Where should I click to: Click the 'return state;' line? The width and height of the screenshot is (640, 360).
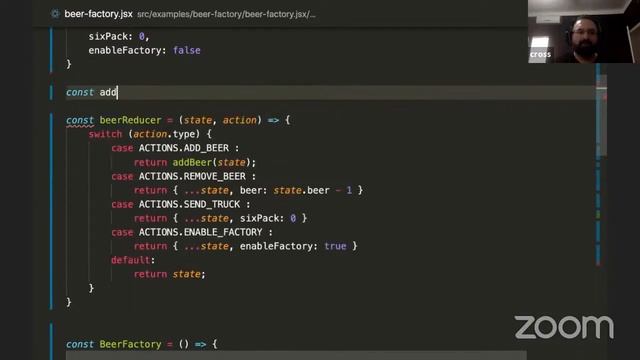170,274
